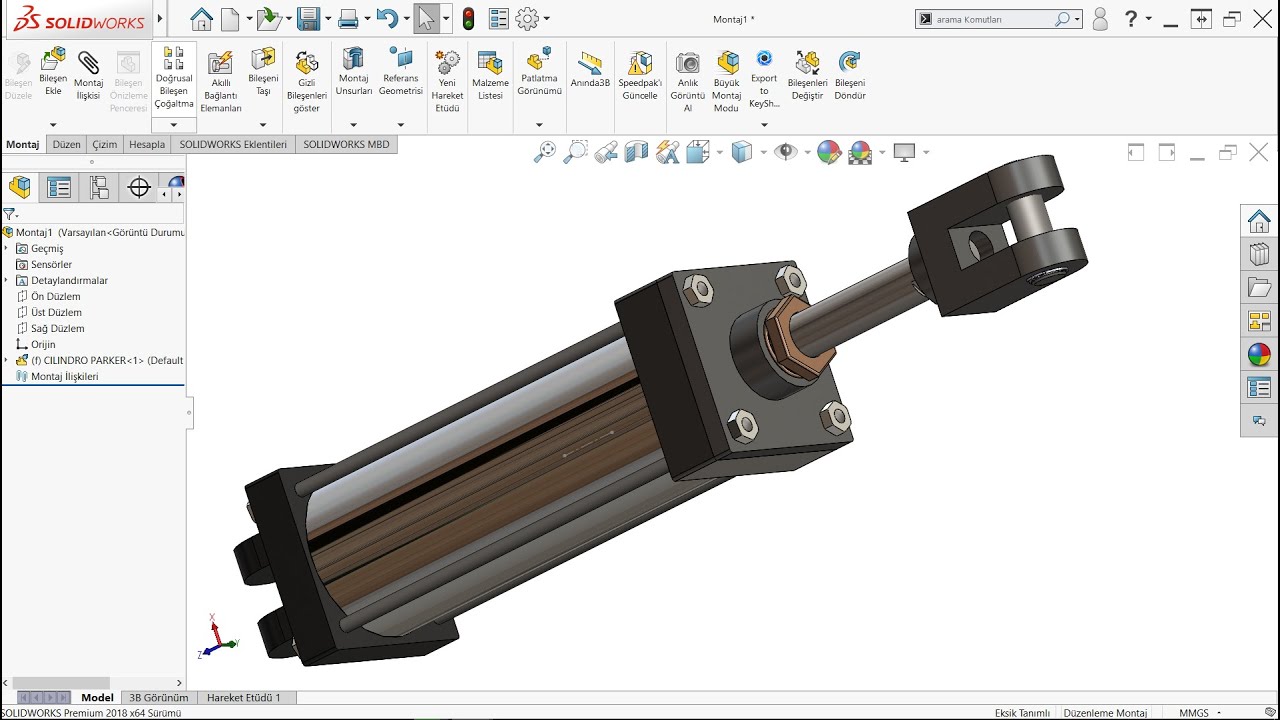The height and width of the screenshot is (720, 1280).
Task: Open the View Settings monitor icon
Action: click(905, 152)
